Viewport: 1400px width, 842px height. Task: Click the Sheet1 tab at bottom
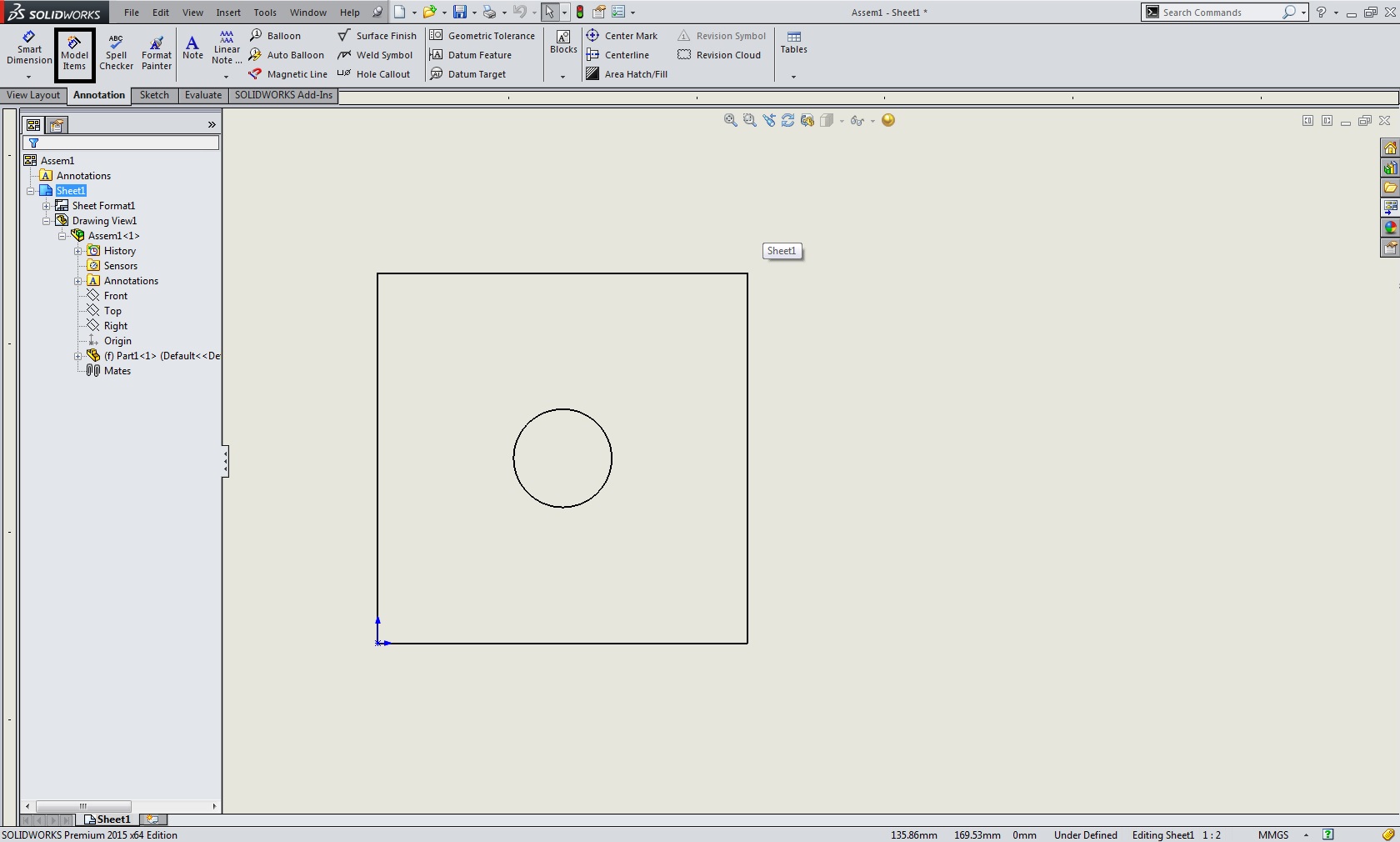click(x=108, y=819)
